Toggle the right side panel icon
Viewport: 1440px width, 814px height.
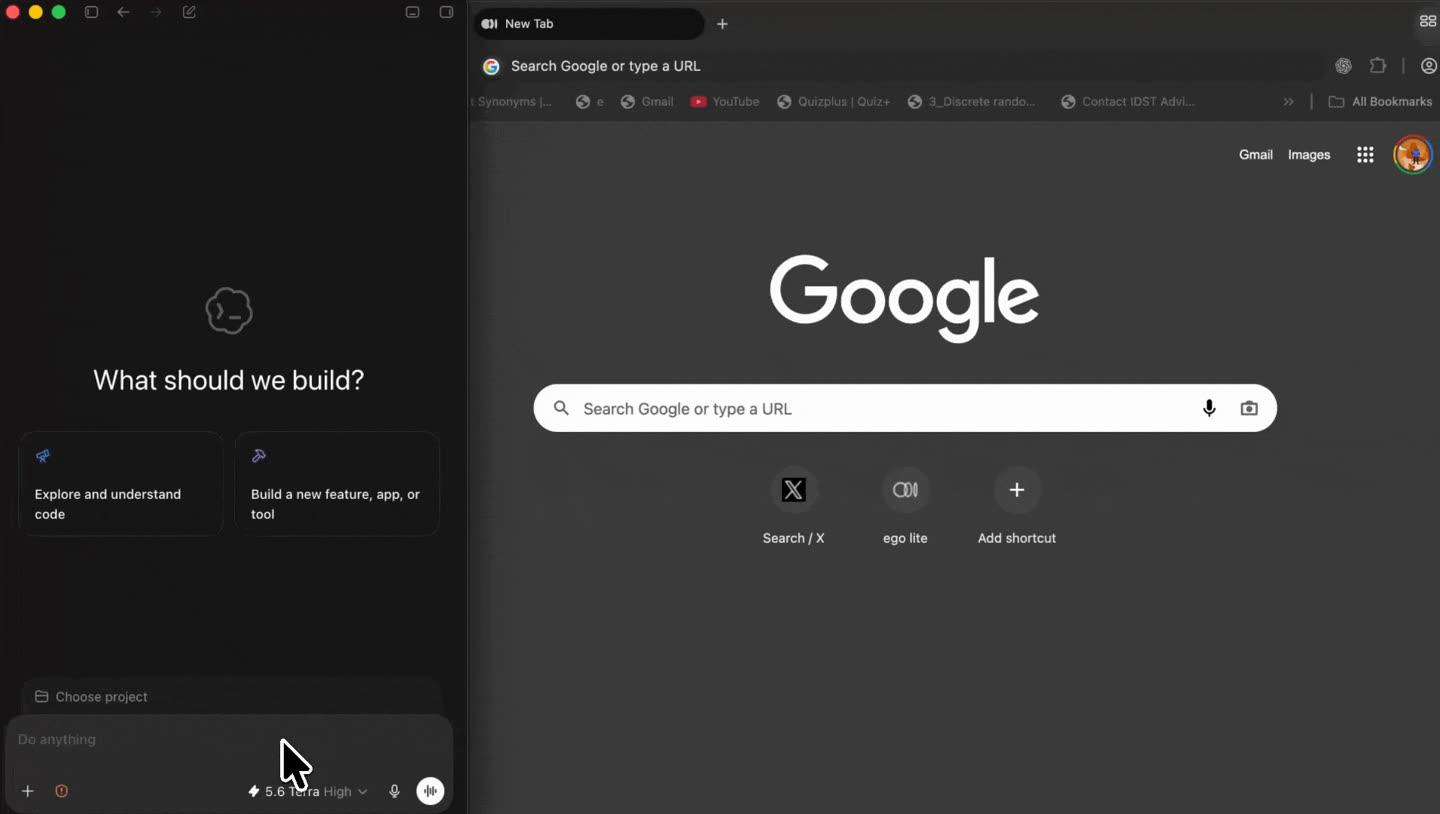tap(446, 12)
